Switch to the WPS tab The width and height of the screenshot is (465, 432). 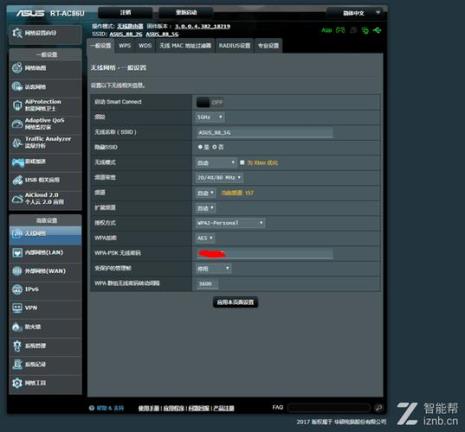pyautogui.click(x=125, y=46)
